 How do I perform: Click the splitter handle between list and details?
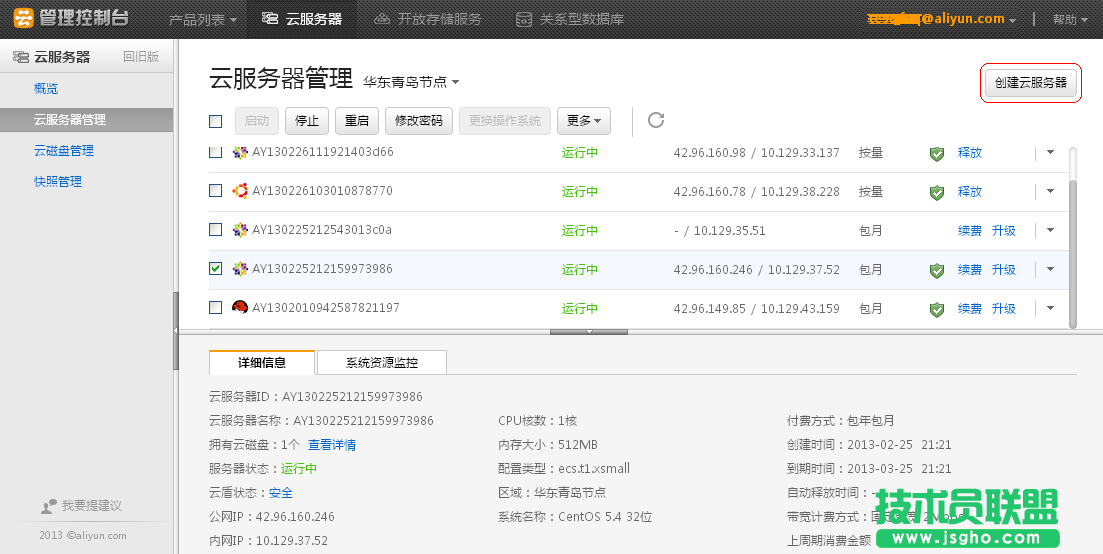tap(589, 331)
